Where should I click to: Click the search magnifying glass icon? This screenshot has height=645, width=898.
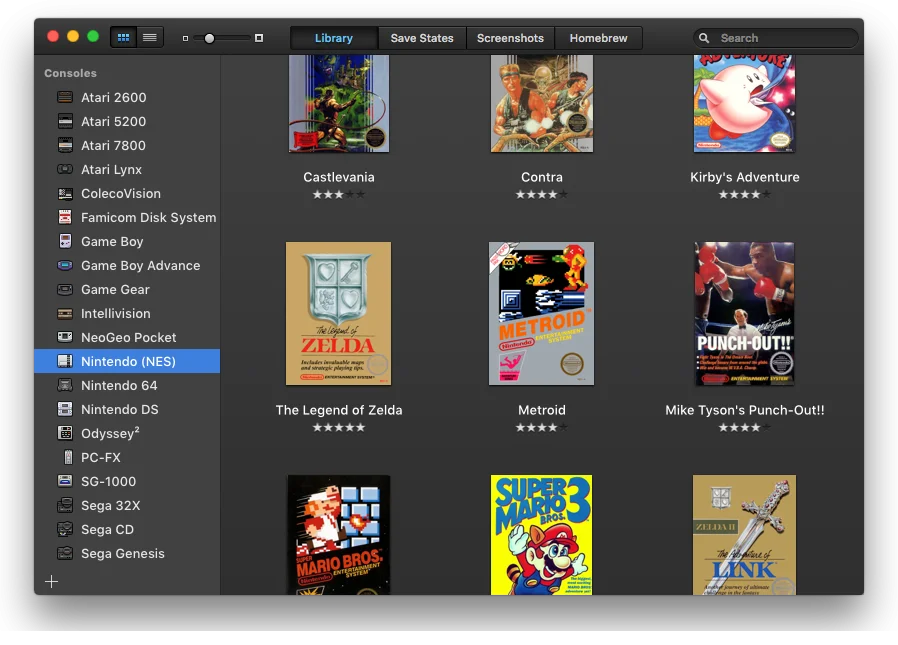coord(705,37)
